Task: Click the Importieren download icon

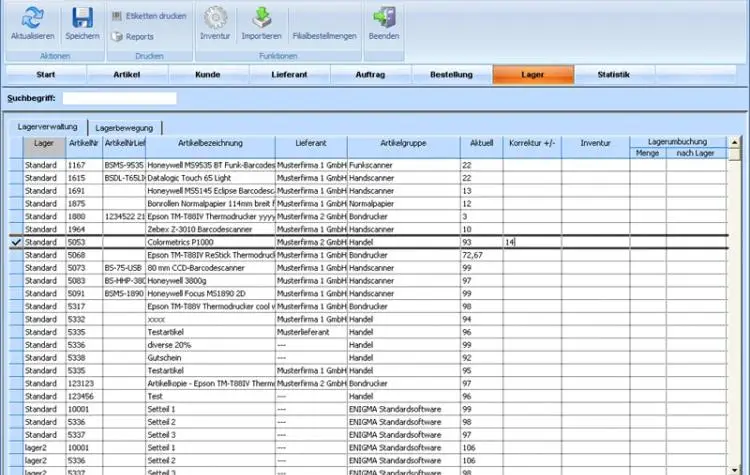Action: pos(261,18)
